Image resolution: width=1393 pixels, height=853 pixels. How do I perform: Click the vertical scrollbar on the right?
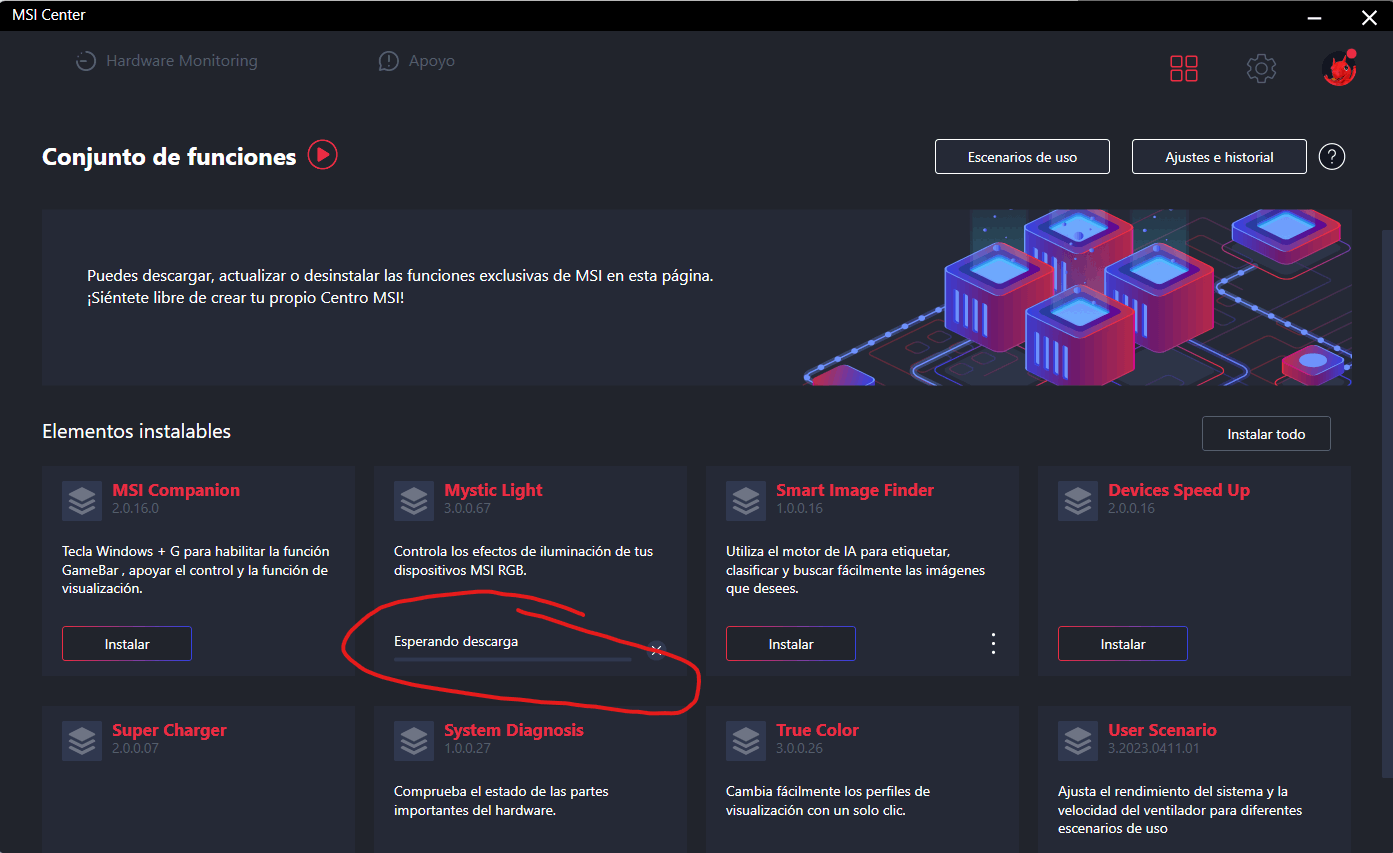pyautogui.click(x=1386, y=500)
